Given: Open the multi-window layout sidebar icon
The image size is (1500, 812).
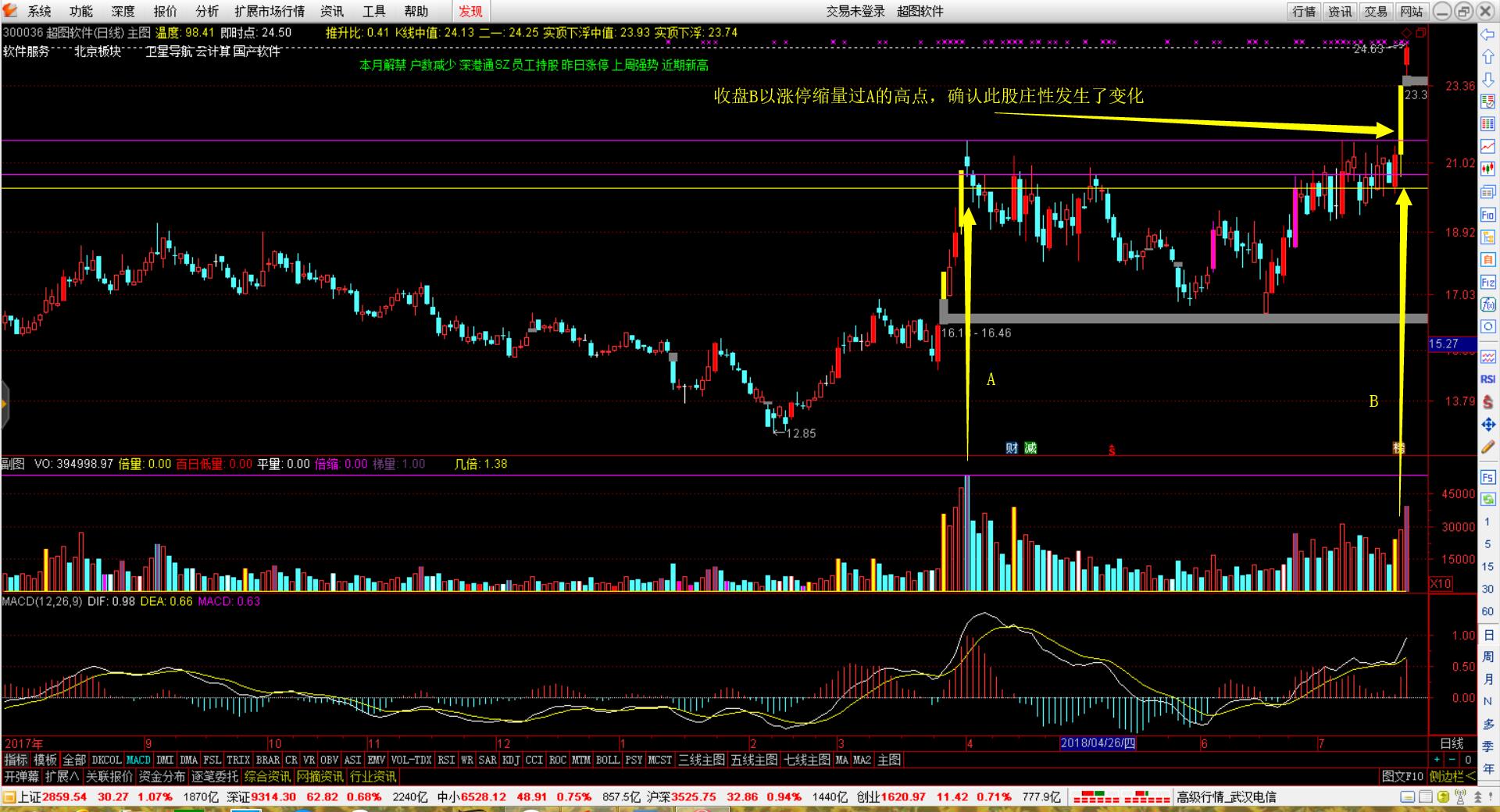Looking at the screenshot, I should [1487, 192].
